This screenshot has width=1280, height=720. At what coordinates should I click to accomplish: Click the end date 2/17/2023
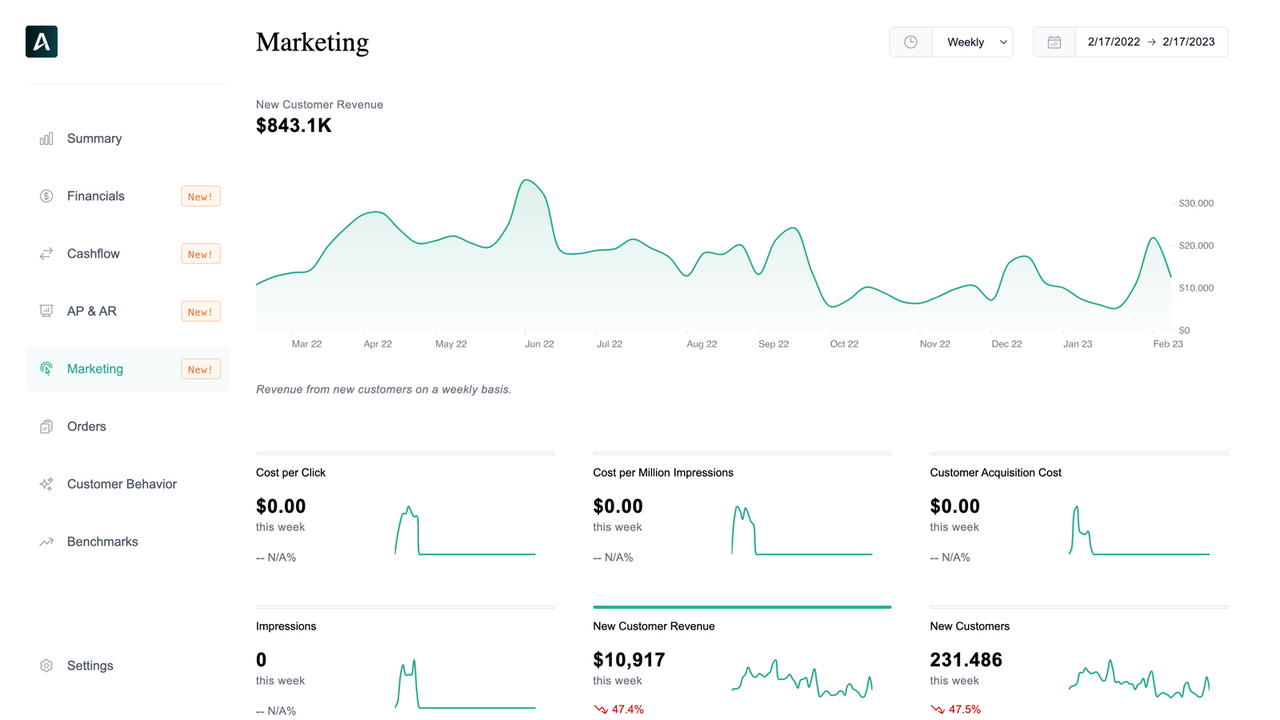pos(1188,41)
